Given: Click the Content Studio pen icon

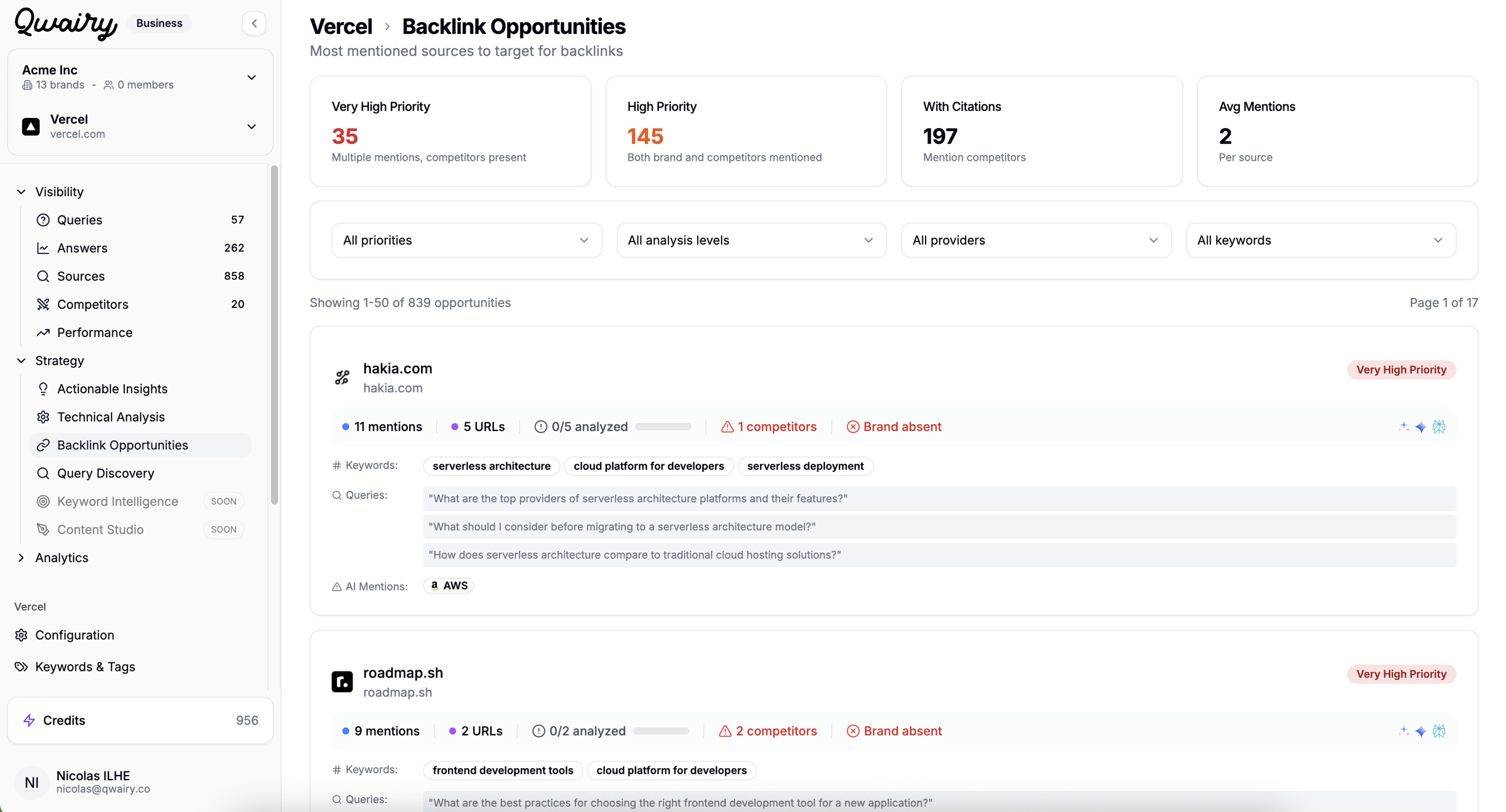Looking at the screenshot, I should 43,530.
